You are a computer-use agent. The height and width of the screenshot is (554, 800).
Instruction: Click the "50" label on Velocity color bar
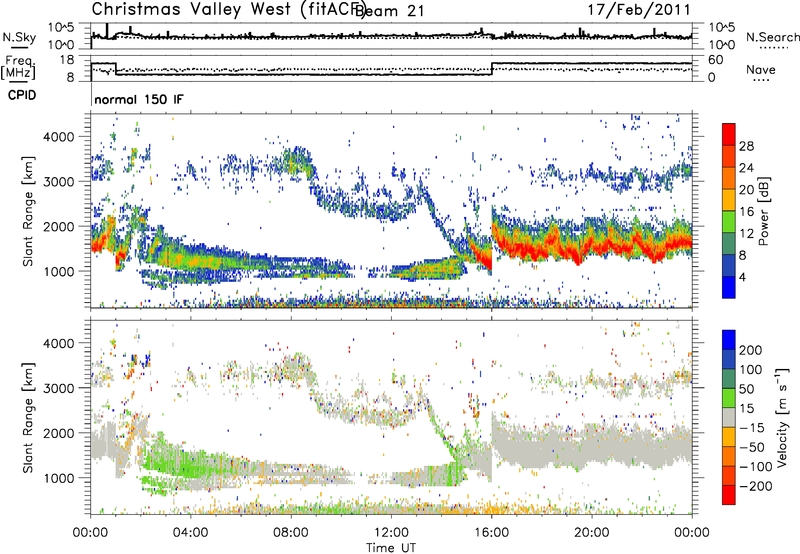(747, 389)
